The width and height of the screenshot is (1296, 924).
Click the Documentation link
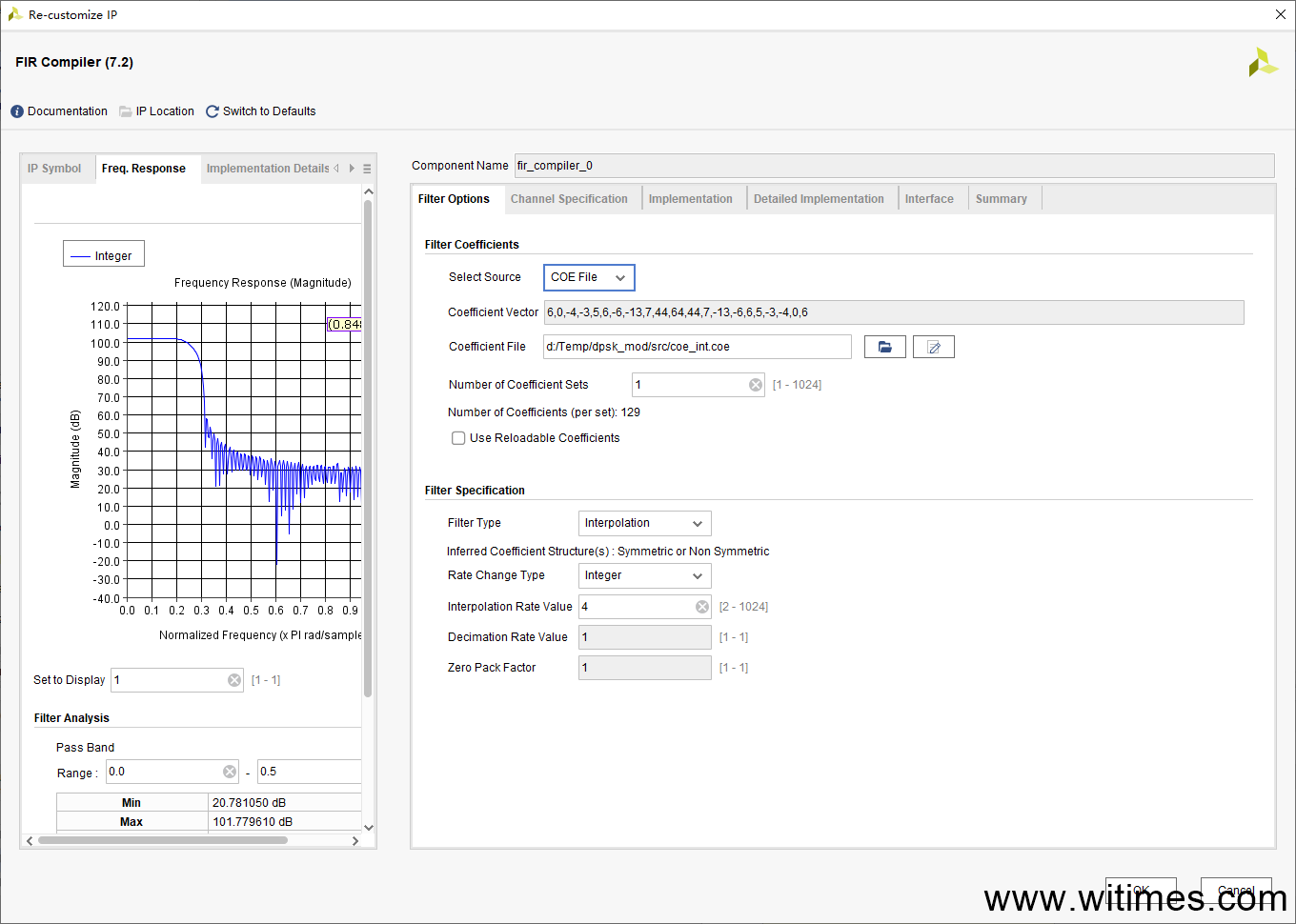click(x=68, y=111)
